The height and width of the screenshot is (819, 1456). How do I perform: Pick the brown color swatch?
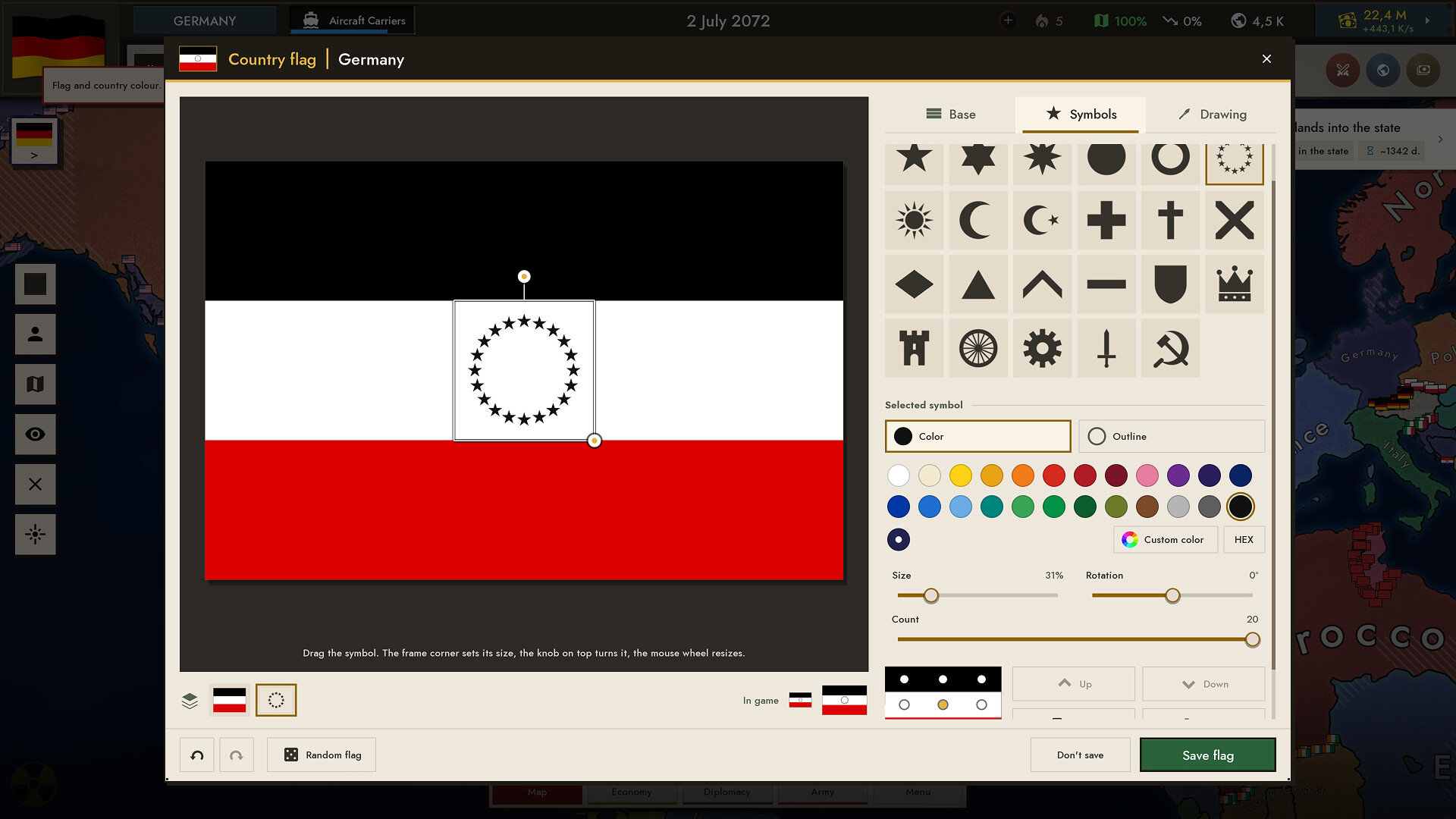point(1147,507)
